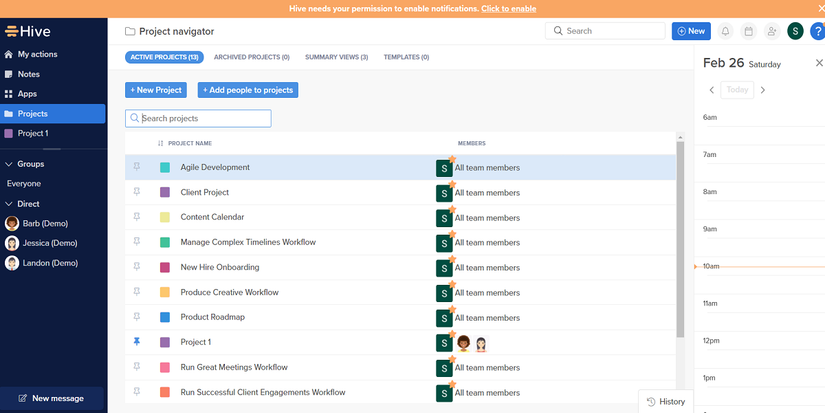Go to next day in calendar
The height and width of the screenshot is (413, 825).
pyautogui.click(x=762, y=90)
